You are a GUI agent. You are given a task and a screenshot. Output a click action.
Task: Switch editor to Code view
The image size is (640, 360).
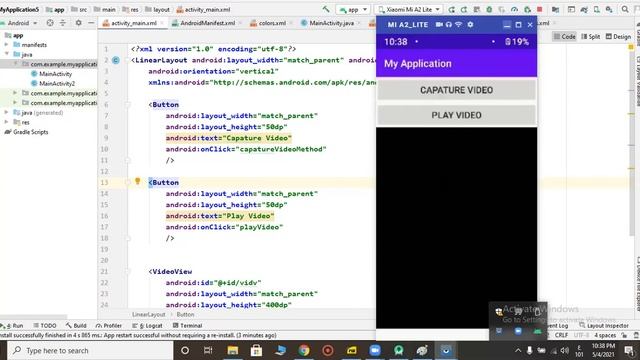pyautogui.click(x=564, y=36)
